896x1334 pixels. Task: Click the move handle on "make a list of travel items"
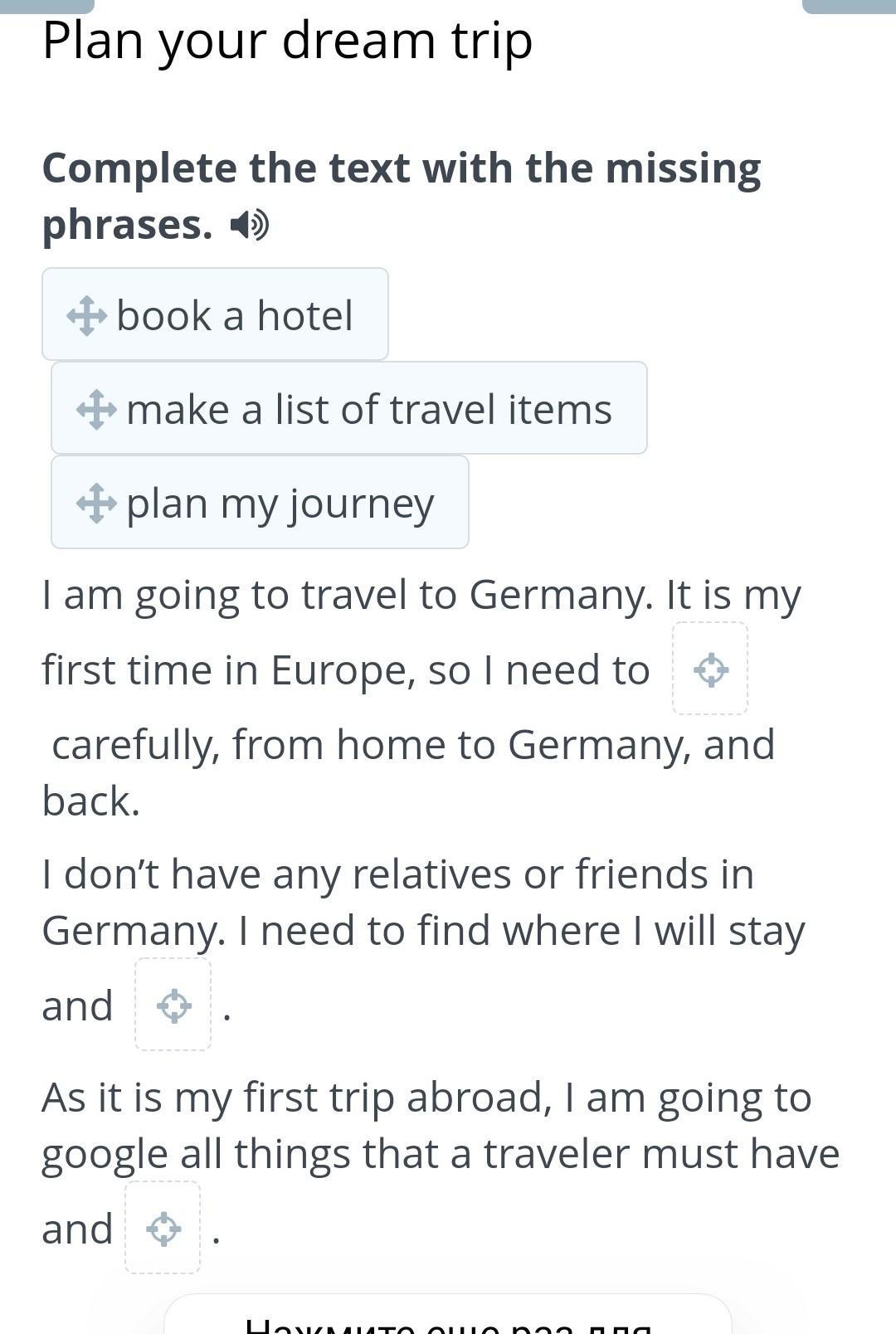click(96, 410)
